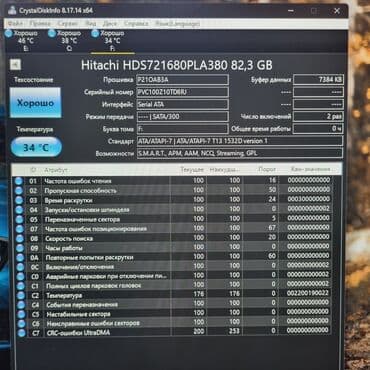Click the Хорошо health status button
Viewport: 370px width, 370px height.
(x=35, y=103)
